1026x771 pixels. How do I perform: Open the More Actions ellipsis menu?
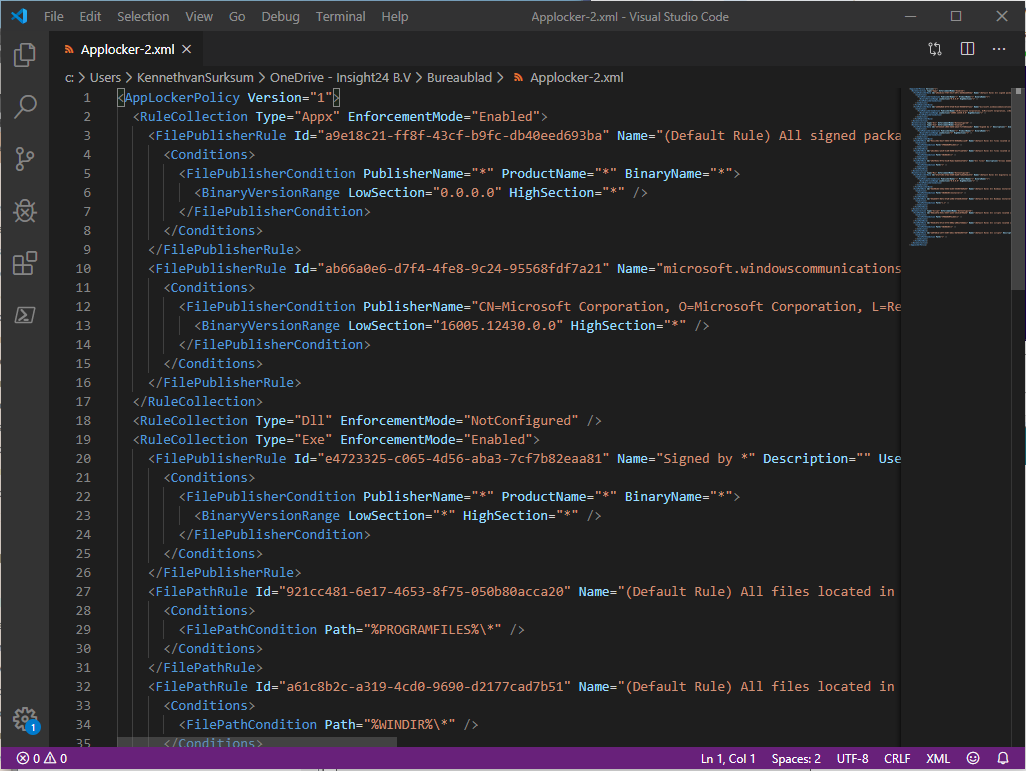[999, 49]
